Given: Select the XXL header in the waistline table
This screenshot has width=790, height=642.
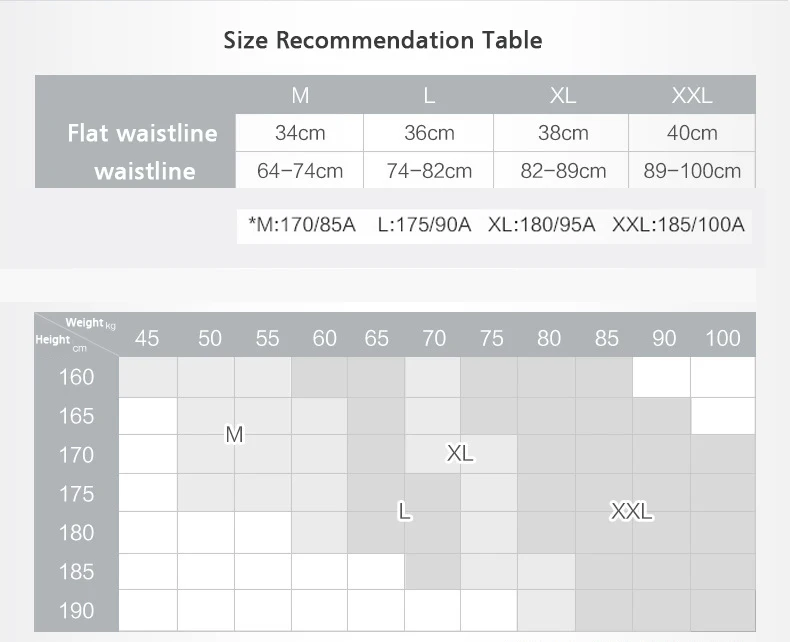Looking at the screenshot, I should tap(692, 96).
